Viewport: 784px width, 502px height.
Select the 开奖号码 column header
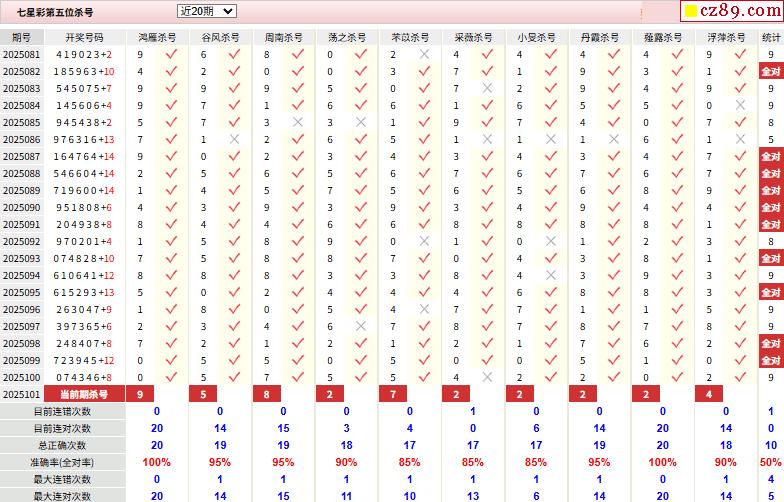[84, 38]
